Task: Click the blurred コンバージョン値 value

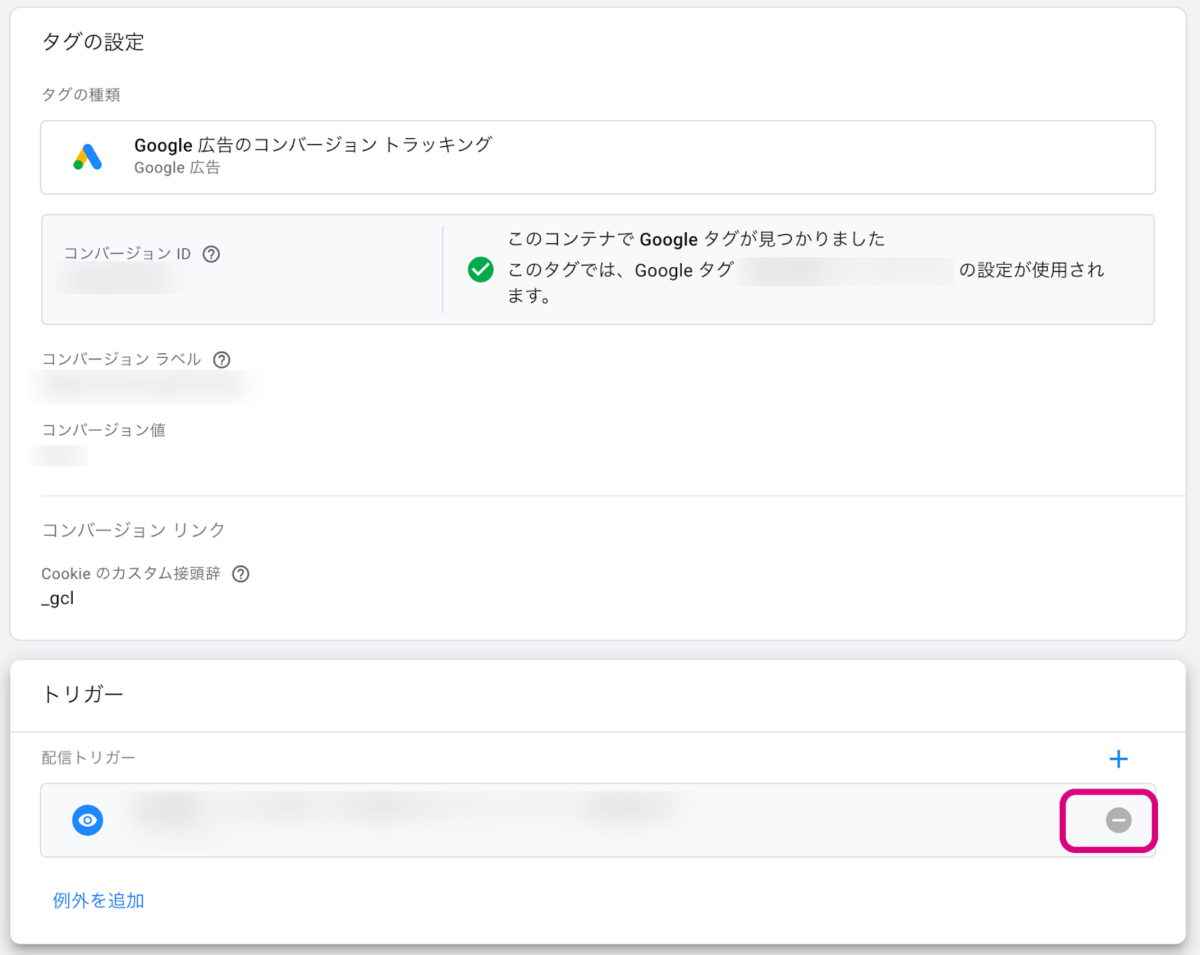Action: point(60,456)
